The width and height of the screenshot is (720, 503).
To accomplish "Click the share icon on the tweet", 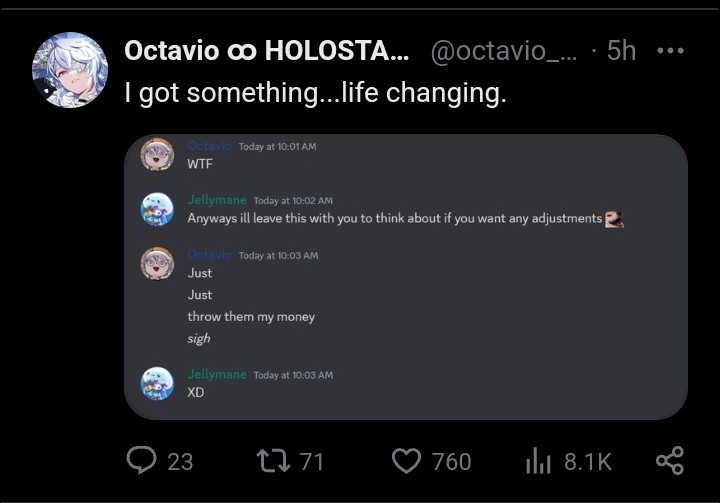I will (x=669, y=460).
